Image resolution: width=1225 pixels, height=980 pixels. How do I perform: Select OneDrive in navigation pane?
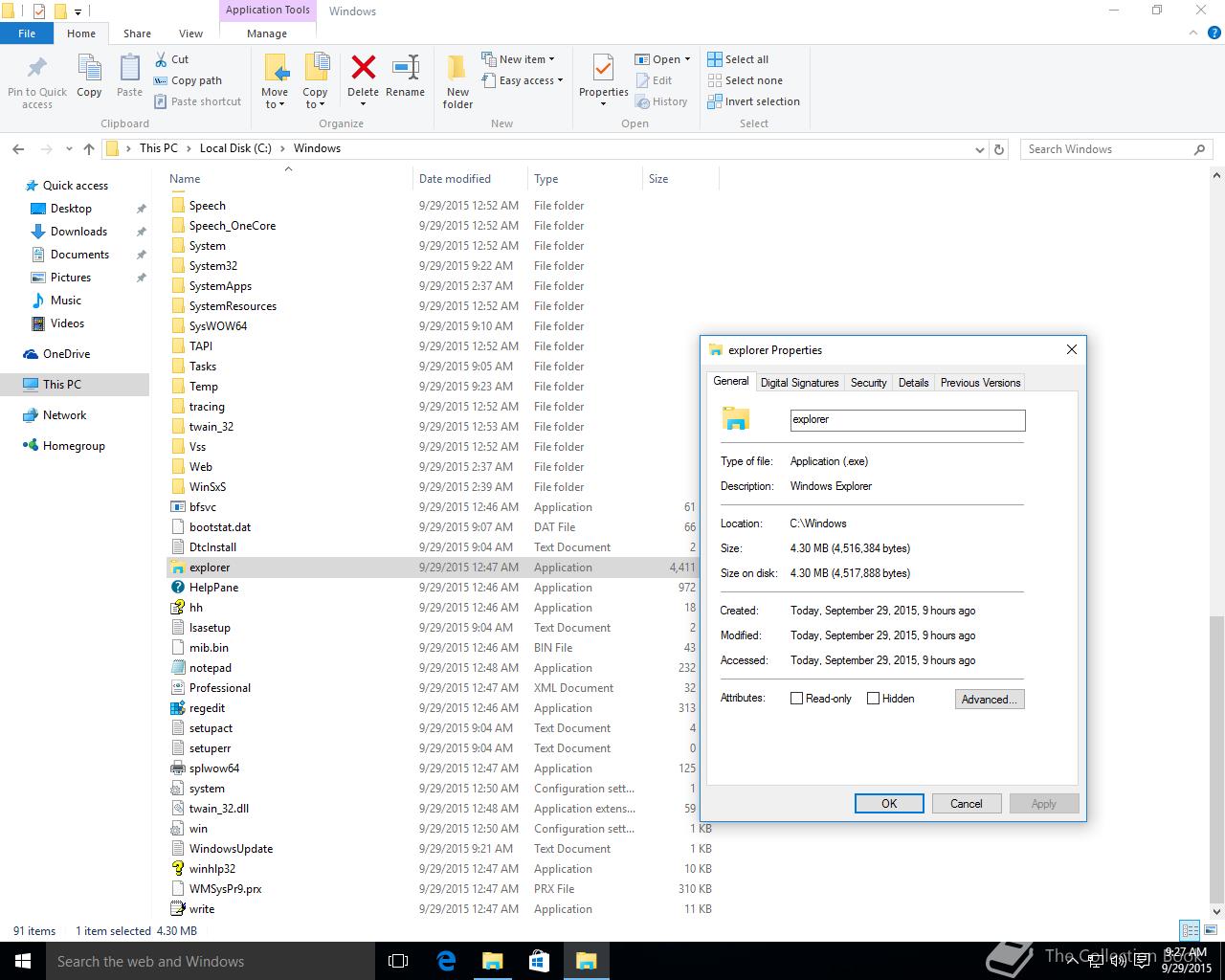pyautogui.click(x=66, y=354)
